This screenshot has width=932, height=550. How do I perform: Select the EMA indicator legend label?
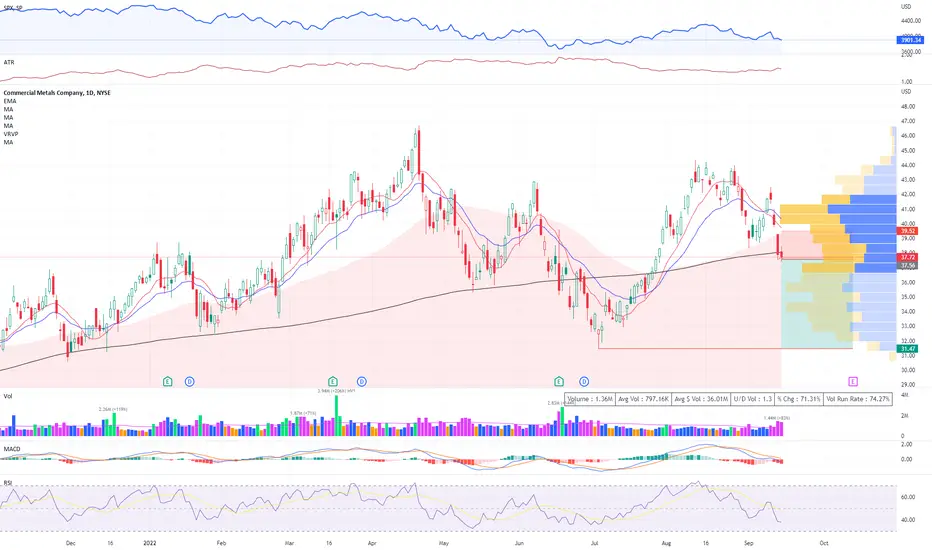coord(10,101)
